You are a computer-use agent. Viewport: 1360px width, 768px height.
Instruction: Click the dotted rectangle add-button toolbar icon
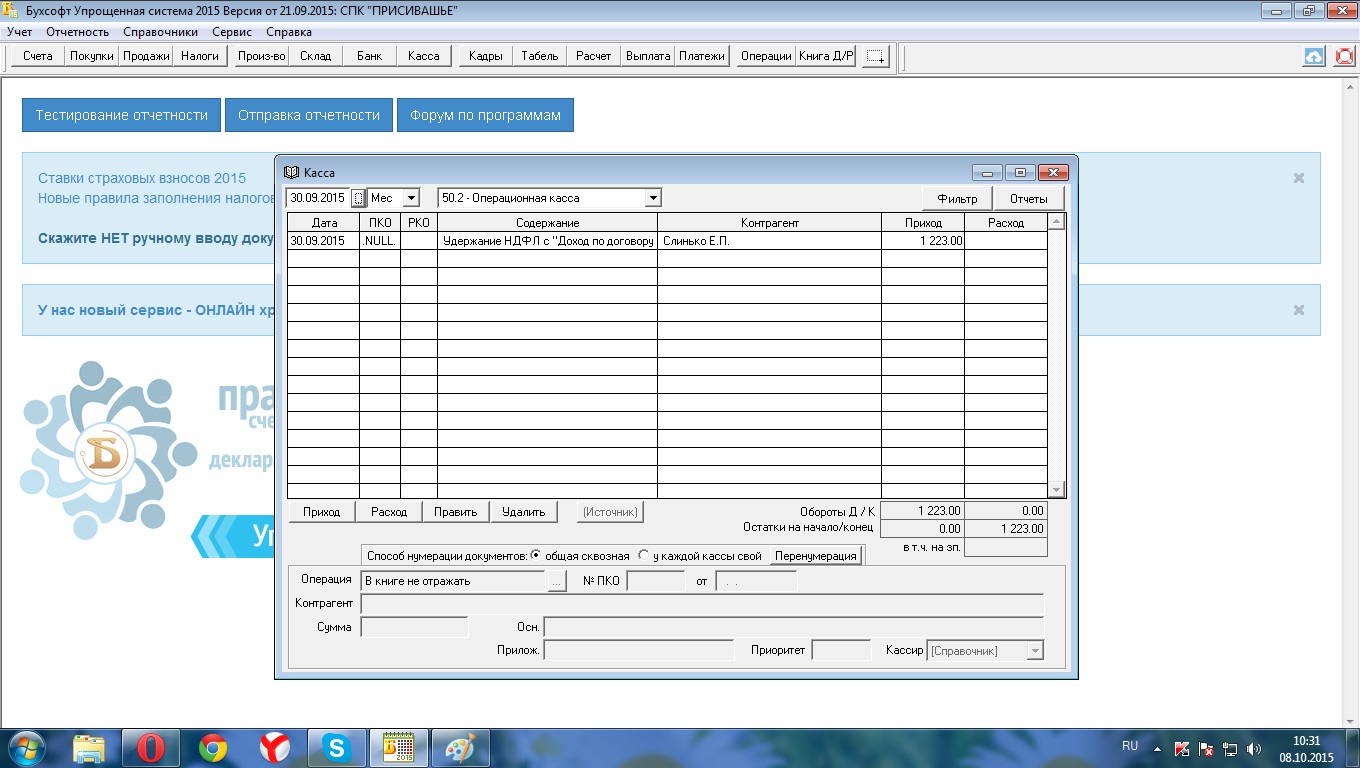[876, 57]
